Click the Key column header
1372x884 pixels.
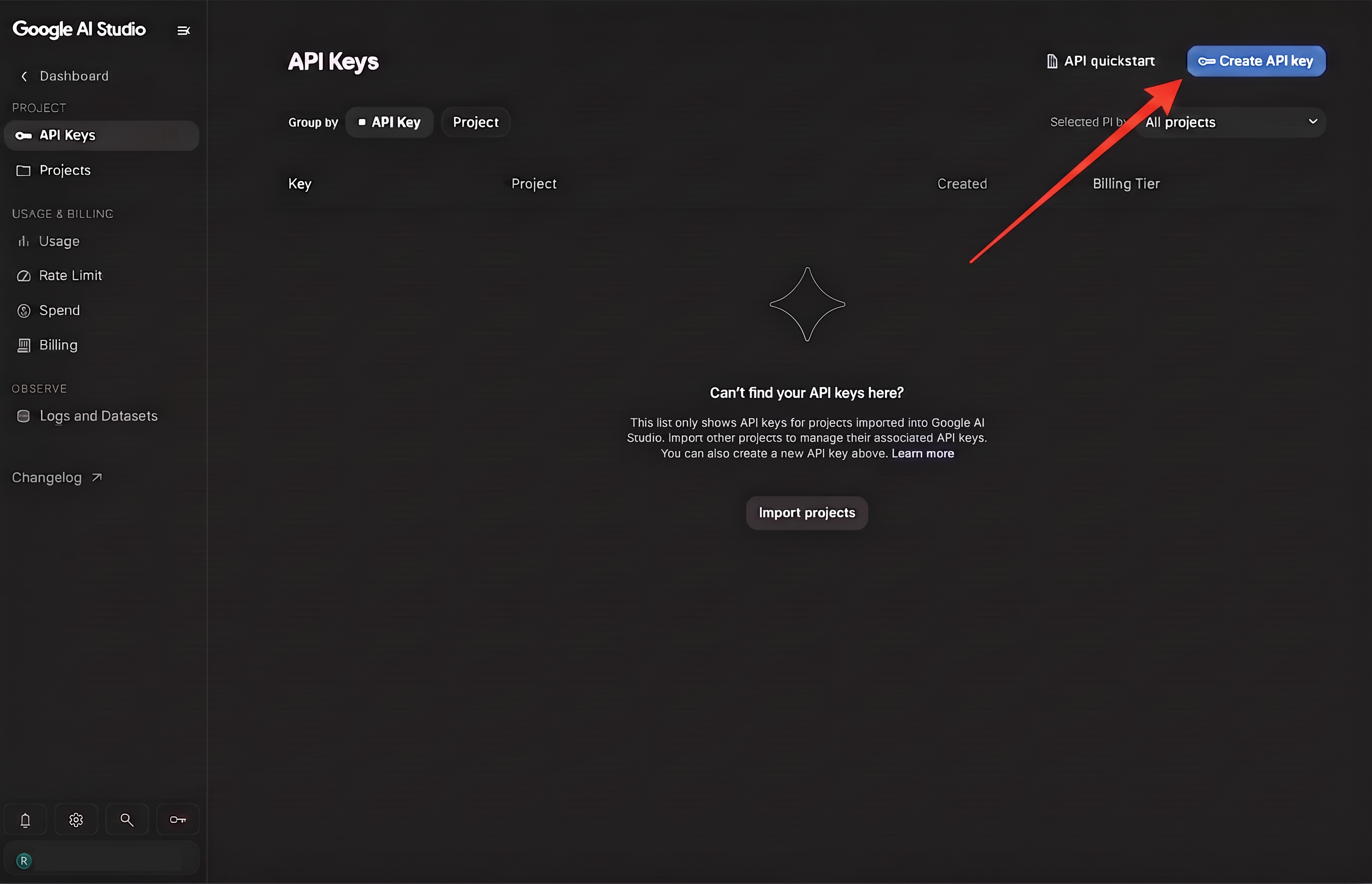[300, 184]
